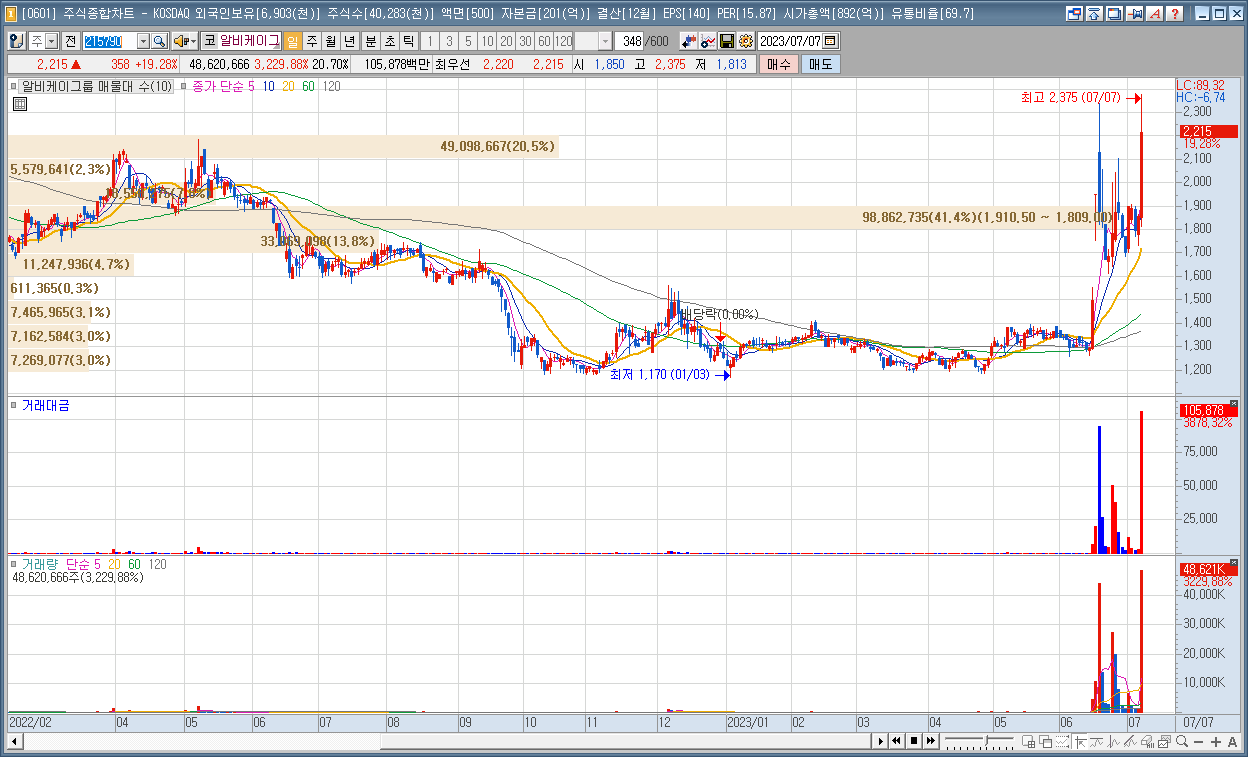Click the stock code input field 215790
This screenshot has width=1248, height=757.
[x=109, y=41]
